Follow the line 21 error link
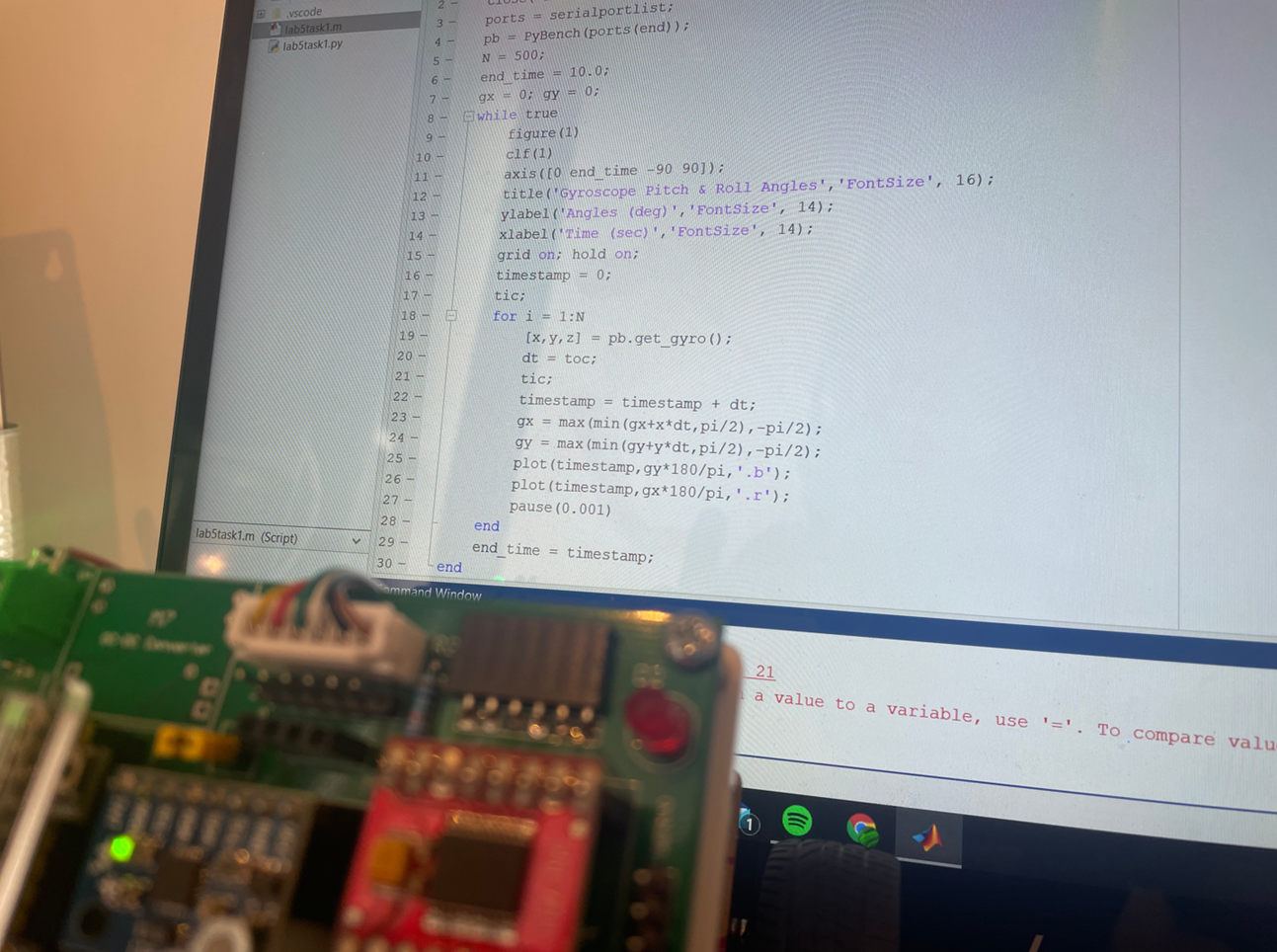 (x=764, y=672)
